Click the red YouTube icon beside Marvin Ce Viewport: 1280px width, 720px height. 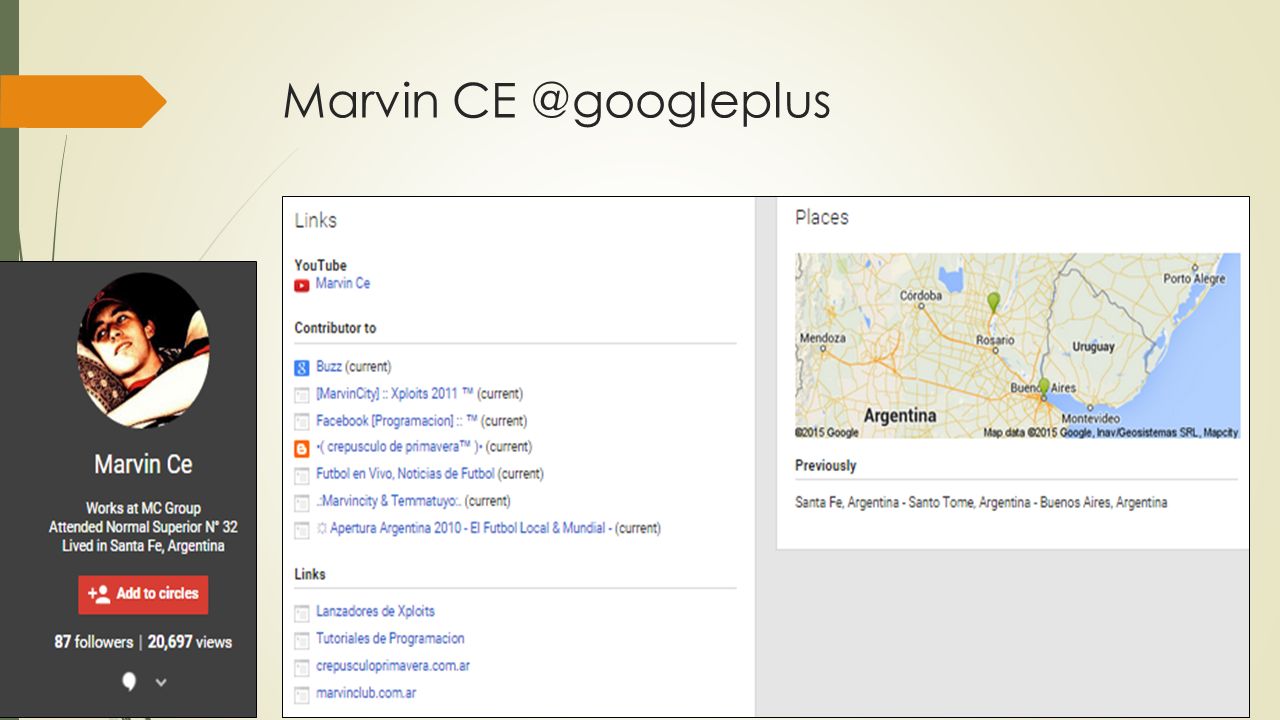point(302,285)
